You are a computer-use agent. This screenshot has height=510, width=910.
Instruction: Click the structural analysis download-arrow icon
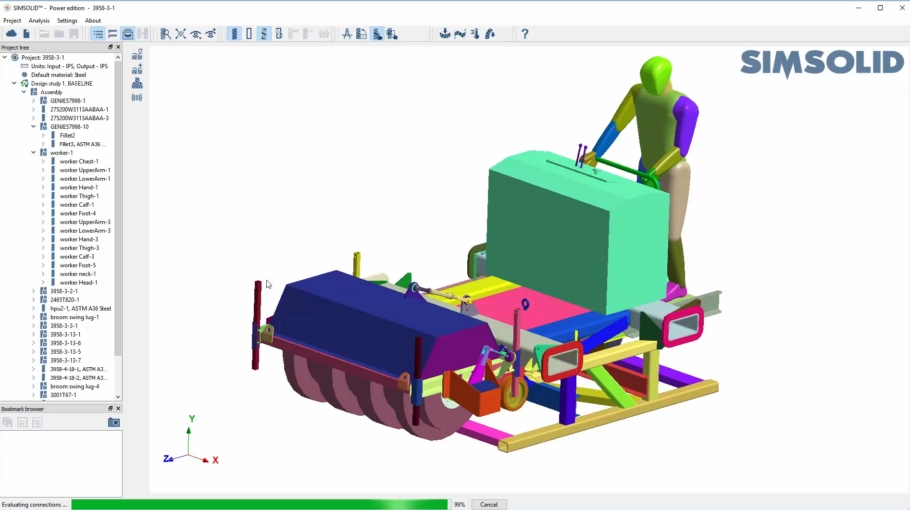tap(445, 34)
